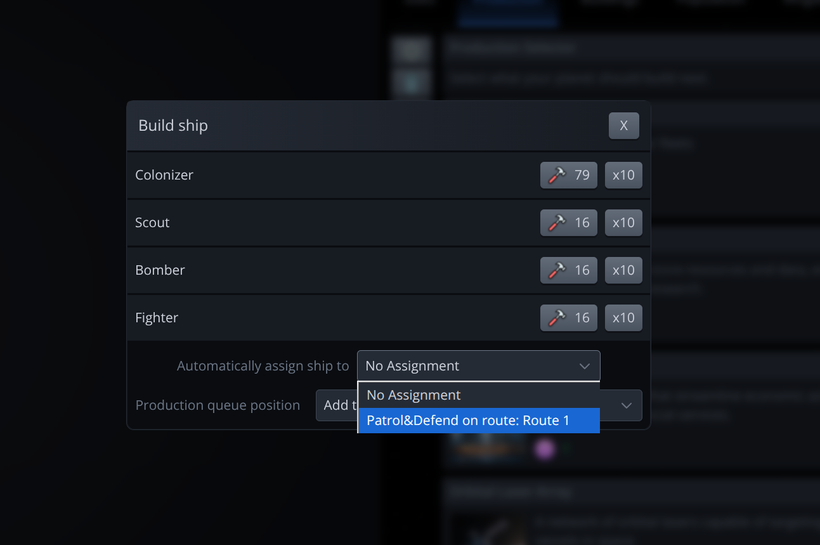Queue ten Fighters with x10
The width and height of the screenshot is (820, 545).
click(x=623, y=318)
